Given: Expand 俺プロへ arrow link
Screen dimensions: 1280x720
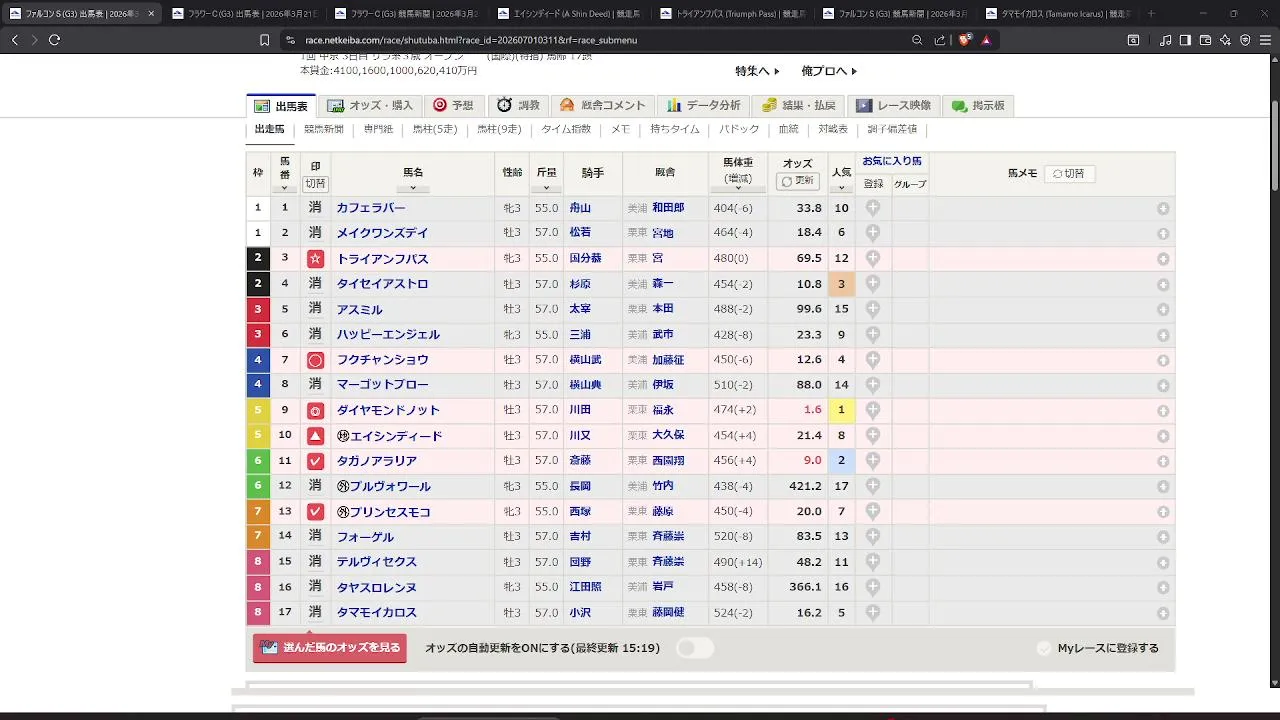Looking at the screenshot, I should tap(829, 71).
